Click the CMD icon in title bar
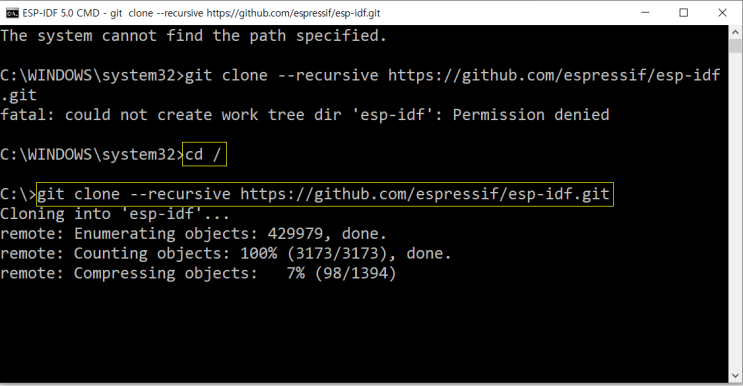Screen dimensions: 743x386 [12, 13]
